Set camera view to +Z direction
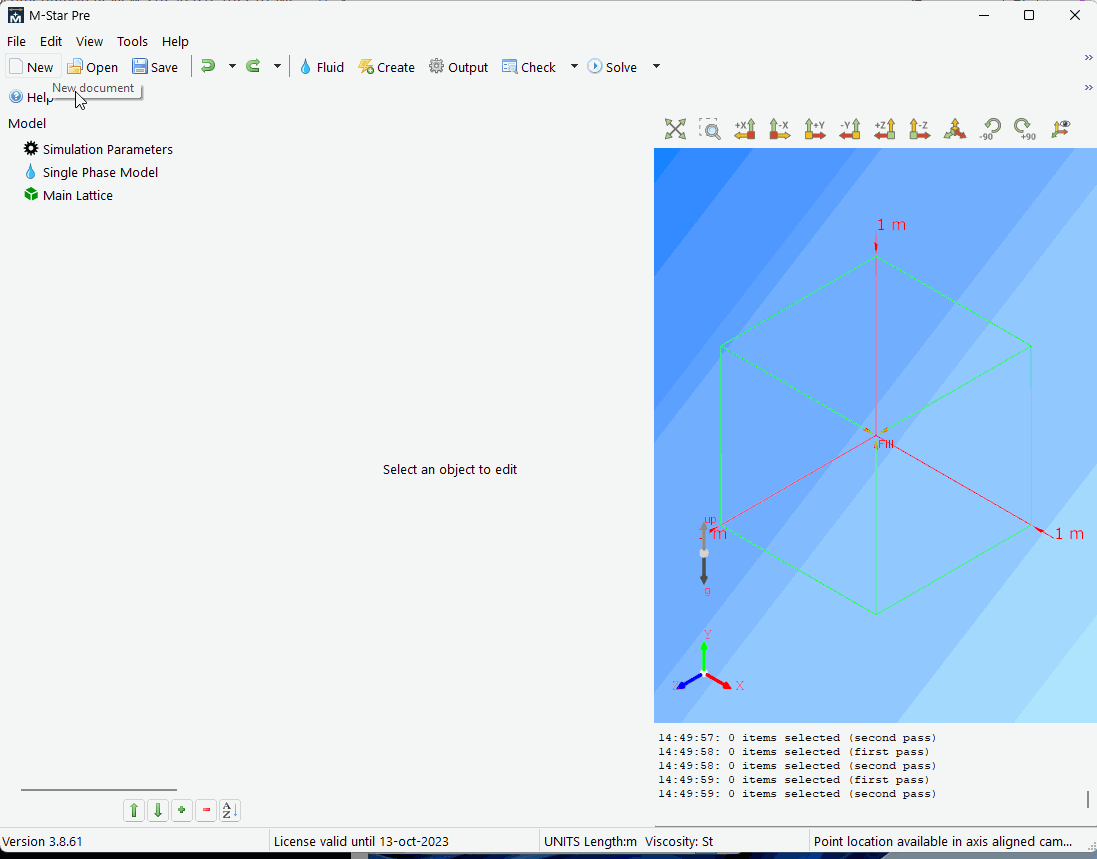Viewport: 1097px width, 859px height. [x=885, y=129]
